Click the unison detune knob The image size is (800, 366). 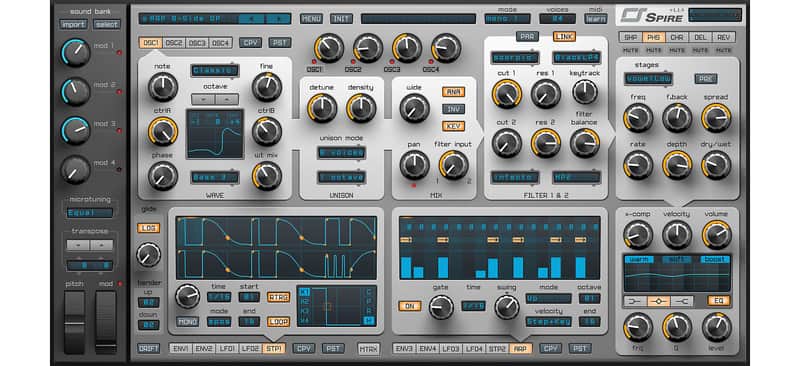coord(322,108)
